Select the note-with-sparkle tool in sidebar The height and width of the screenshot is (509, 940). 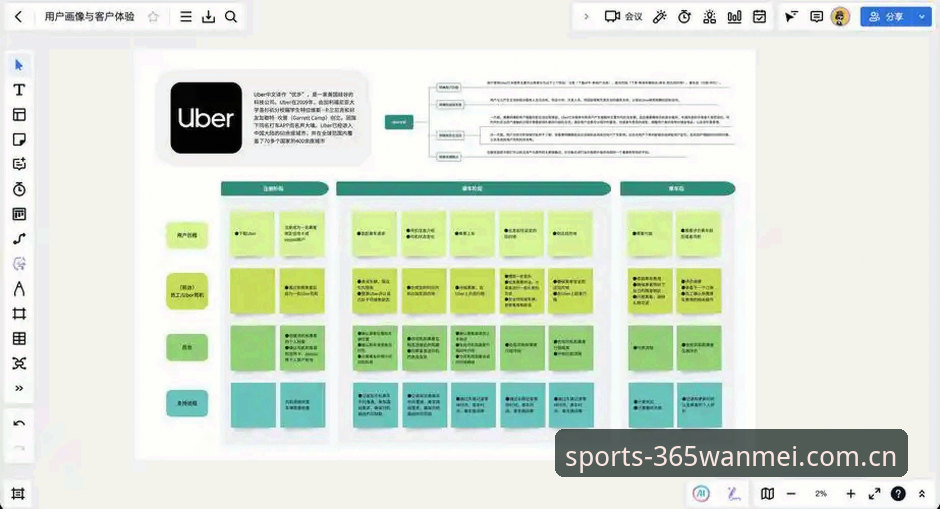click(x=19, y=164)
